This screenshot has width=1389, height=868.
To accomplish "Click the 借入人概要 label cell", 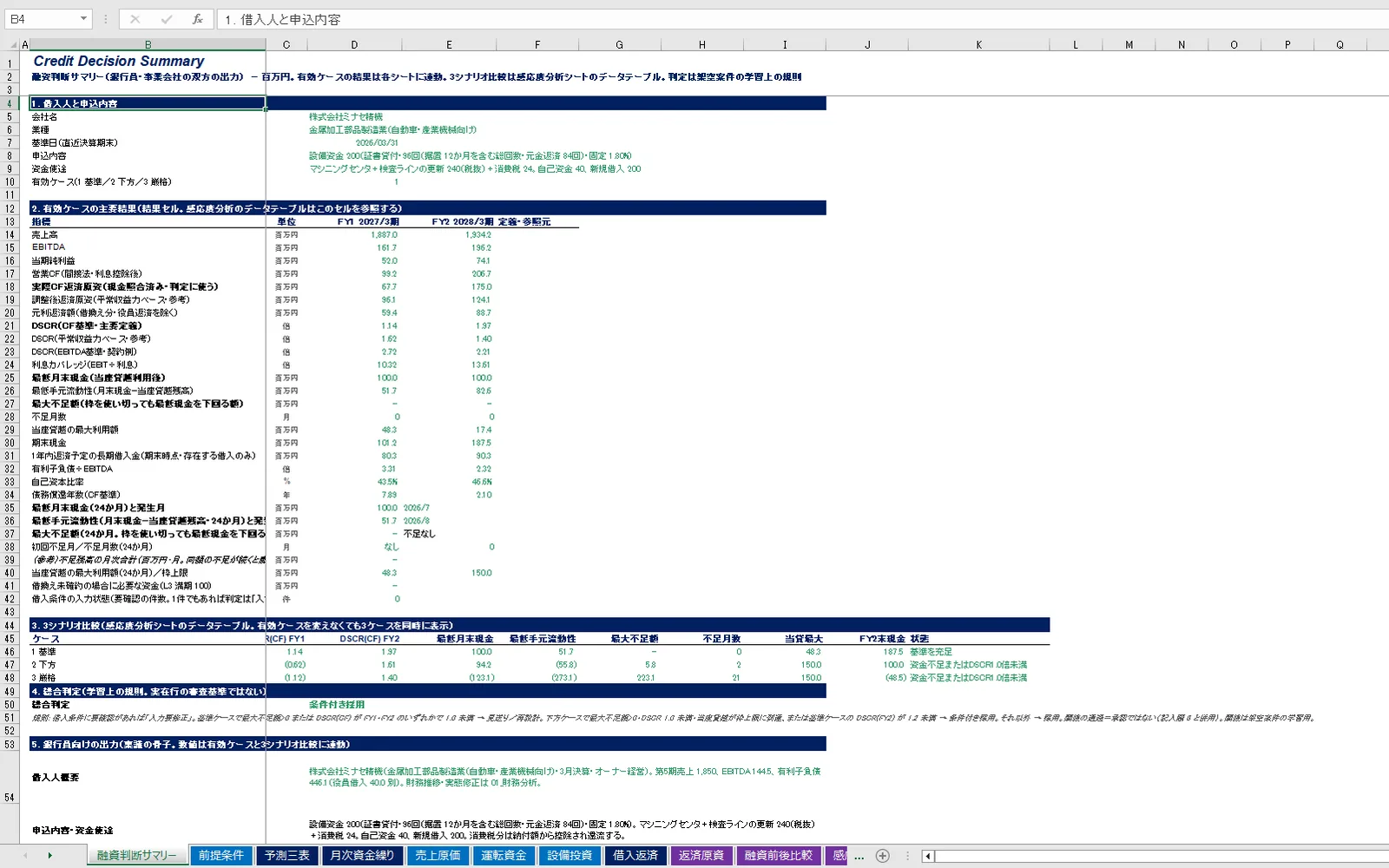I will coord(56,778).
